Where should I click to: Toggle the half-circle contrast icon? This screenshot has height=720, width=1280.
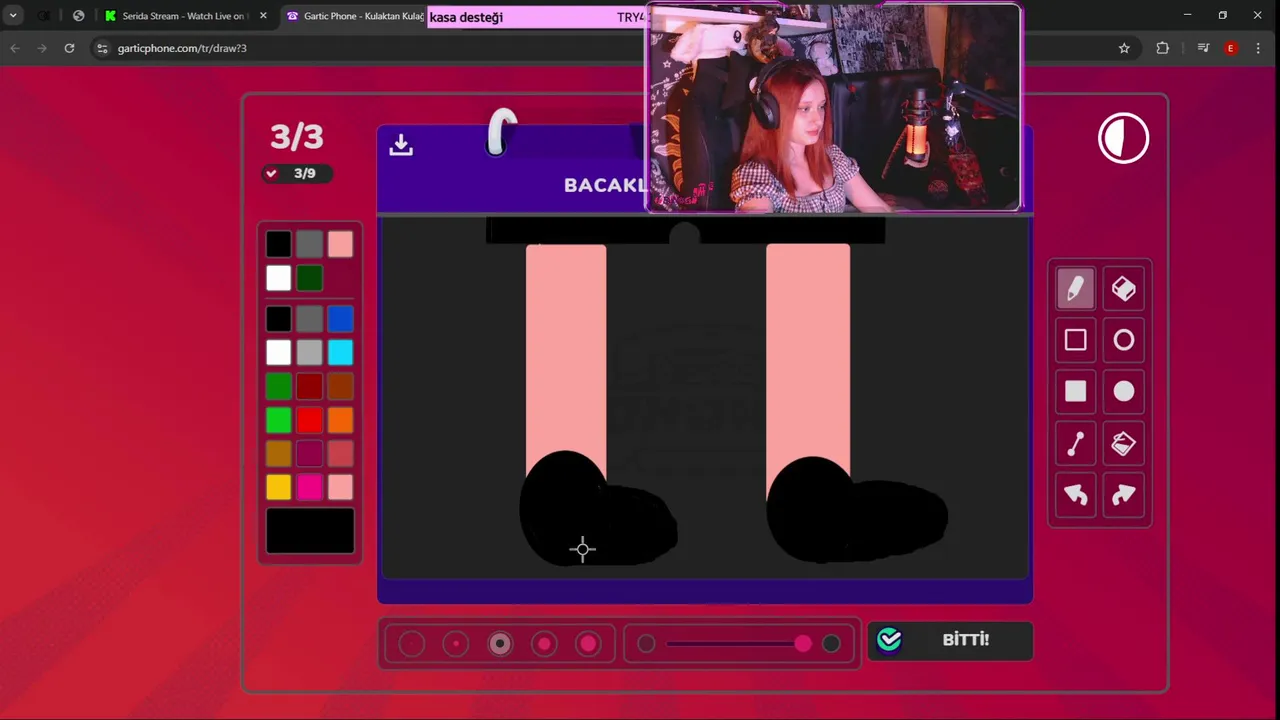pyautogui.click(x=1123, y=138)
